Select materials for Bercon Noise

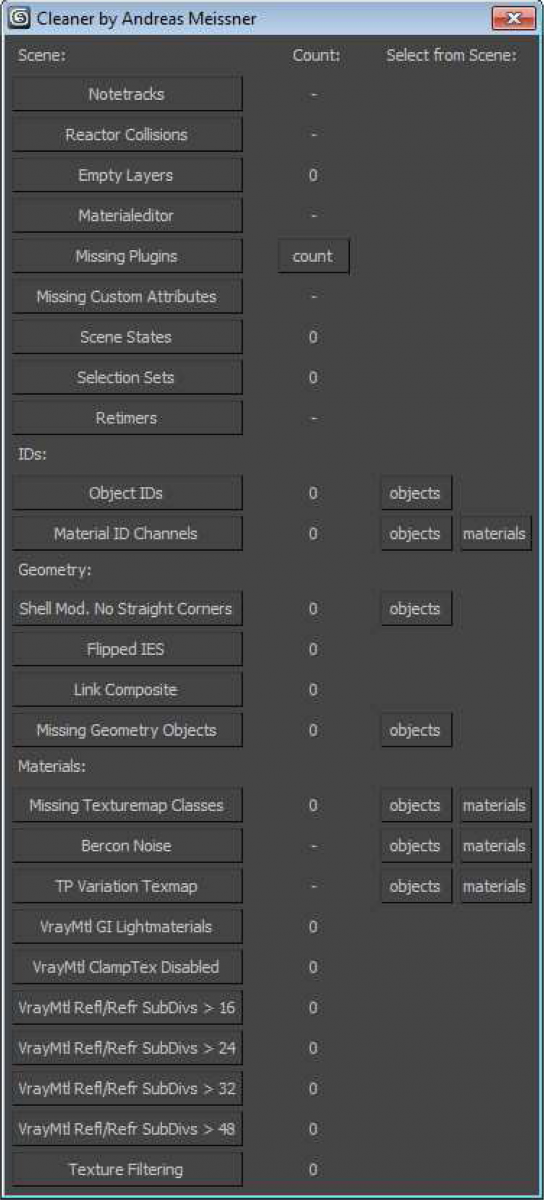point(495,846)
